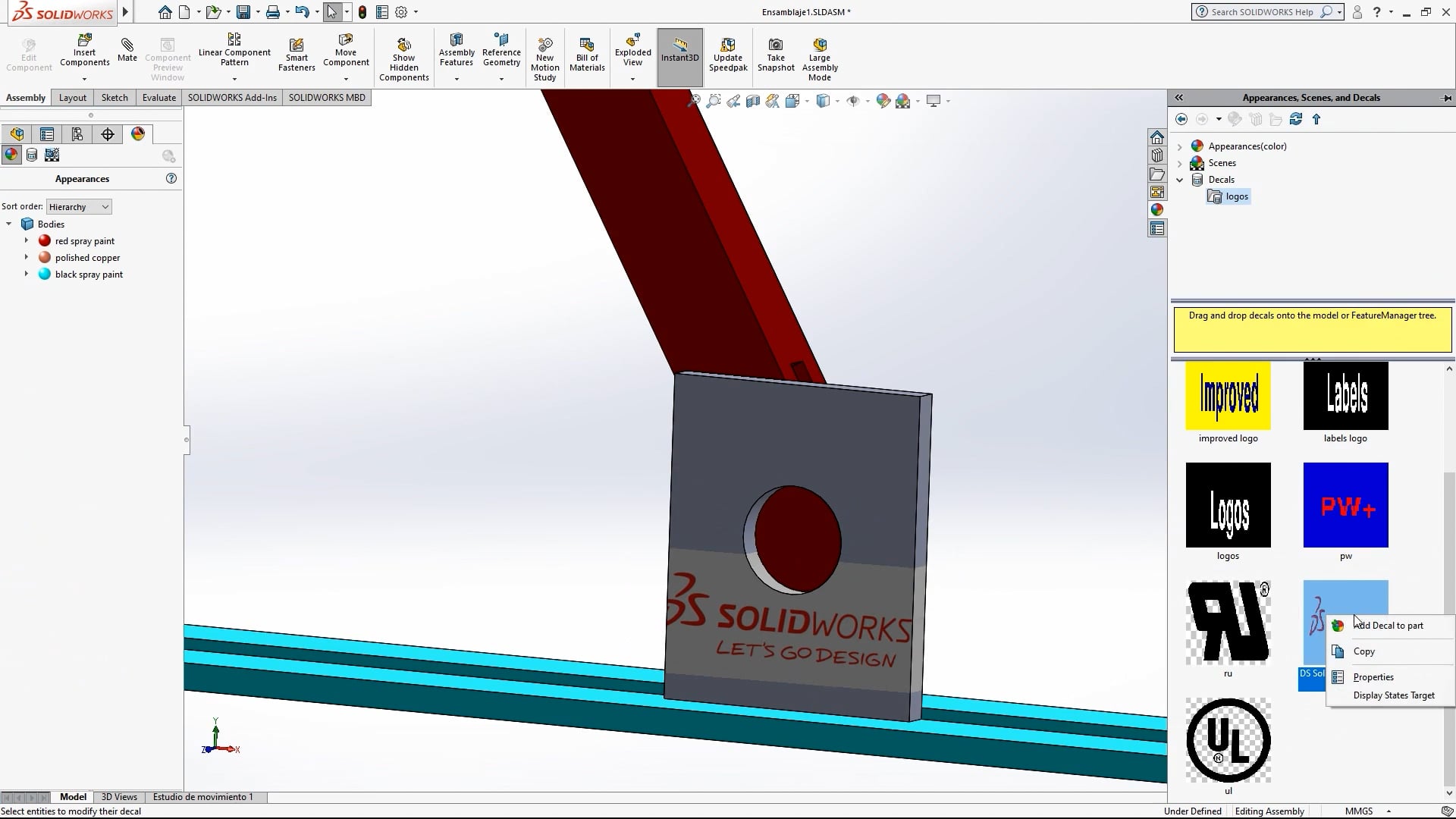
Task: Expand the Scenes tree node
Action: coord(1180,163)
